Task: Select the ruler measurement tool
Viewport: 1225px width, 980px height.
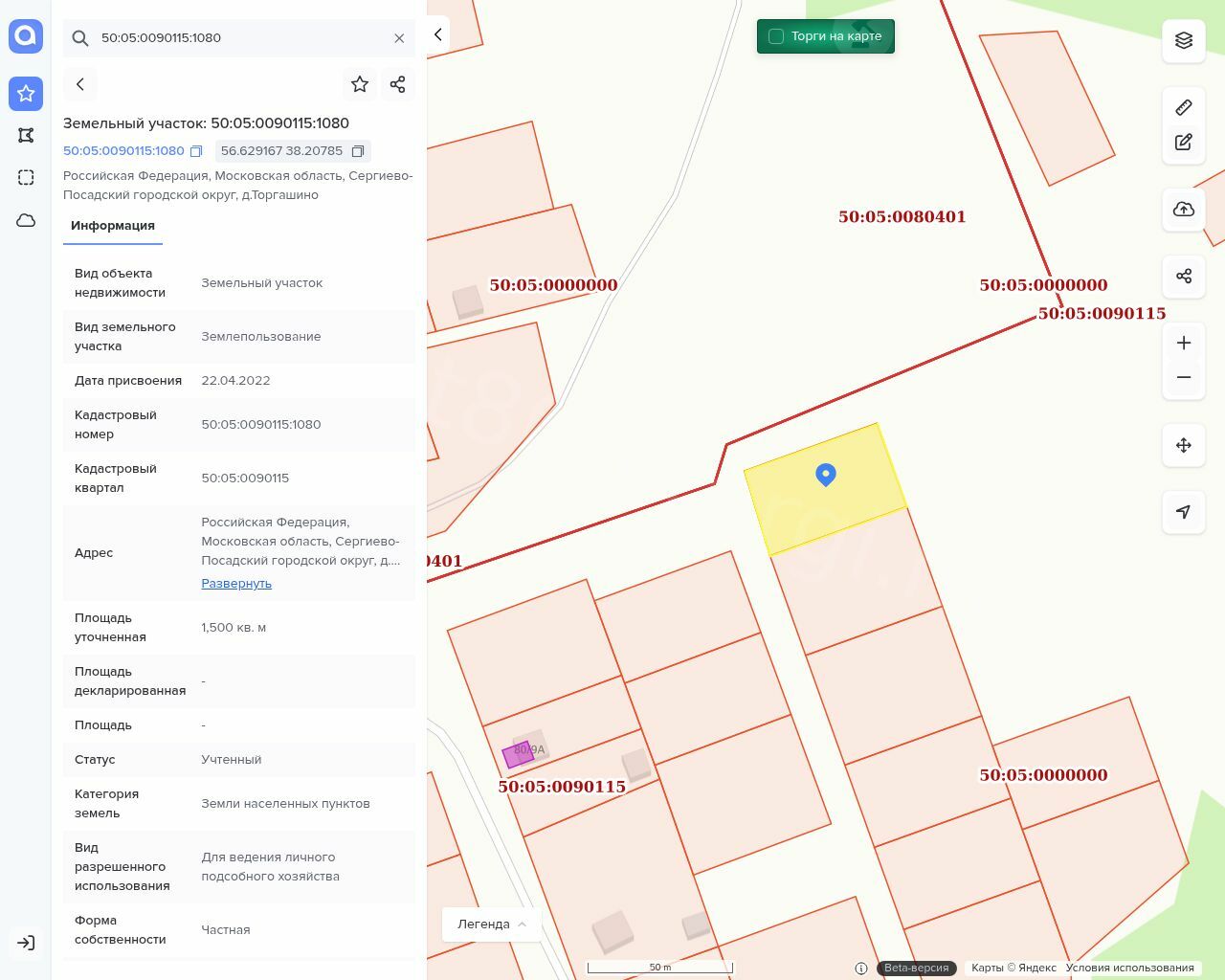Action: (x=1184, y=107)
